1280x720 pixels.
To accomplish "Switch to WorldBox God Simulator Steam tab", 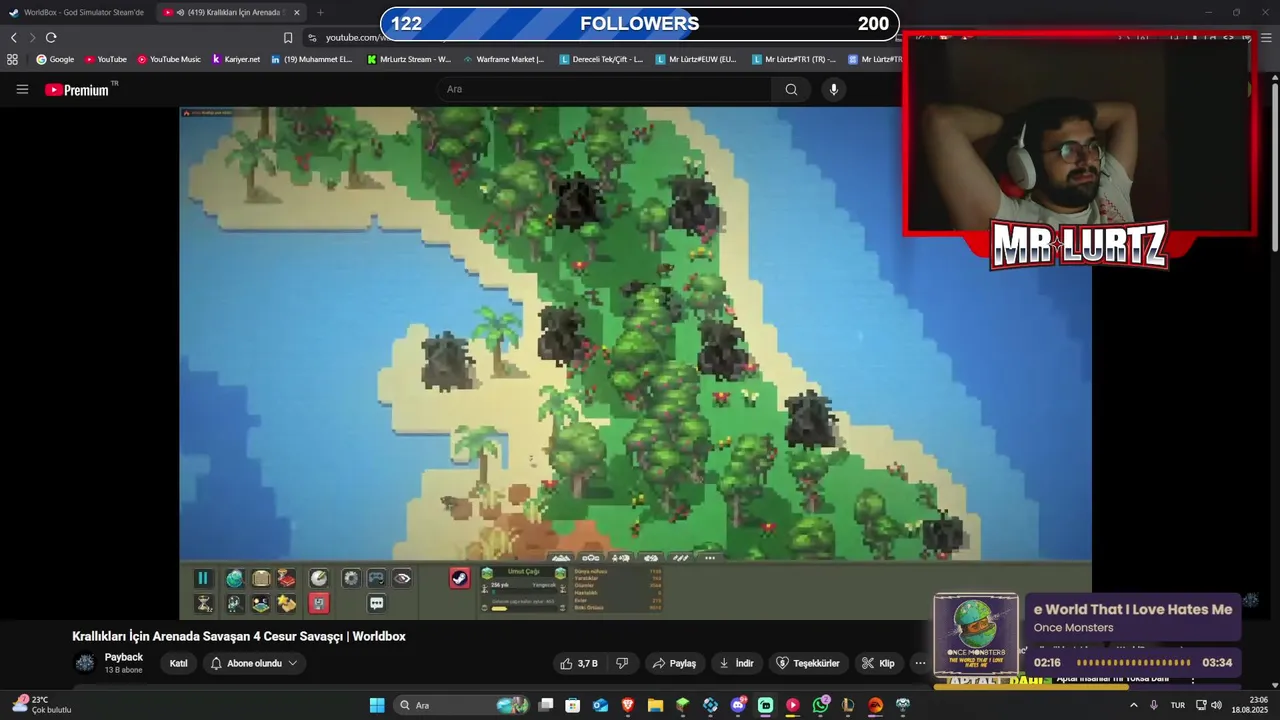I will (77, 12).
